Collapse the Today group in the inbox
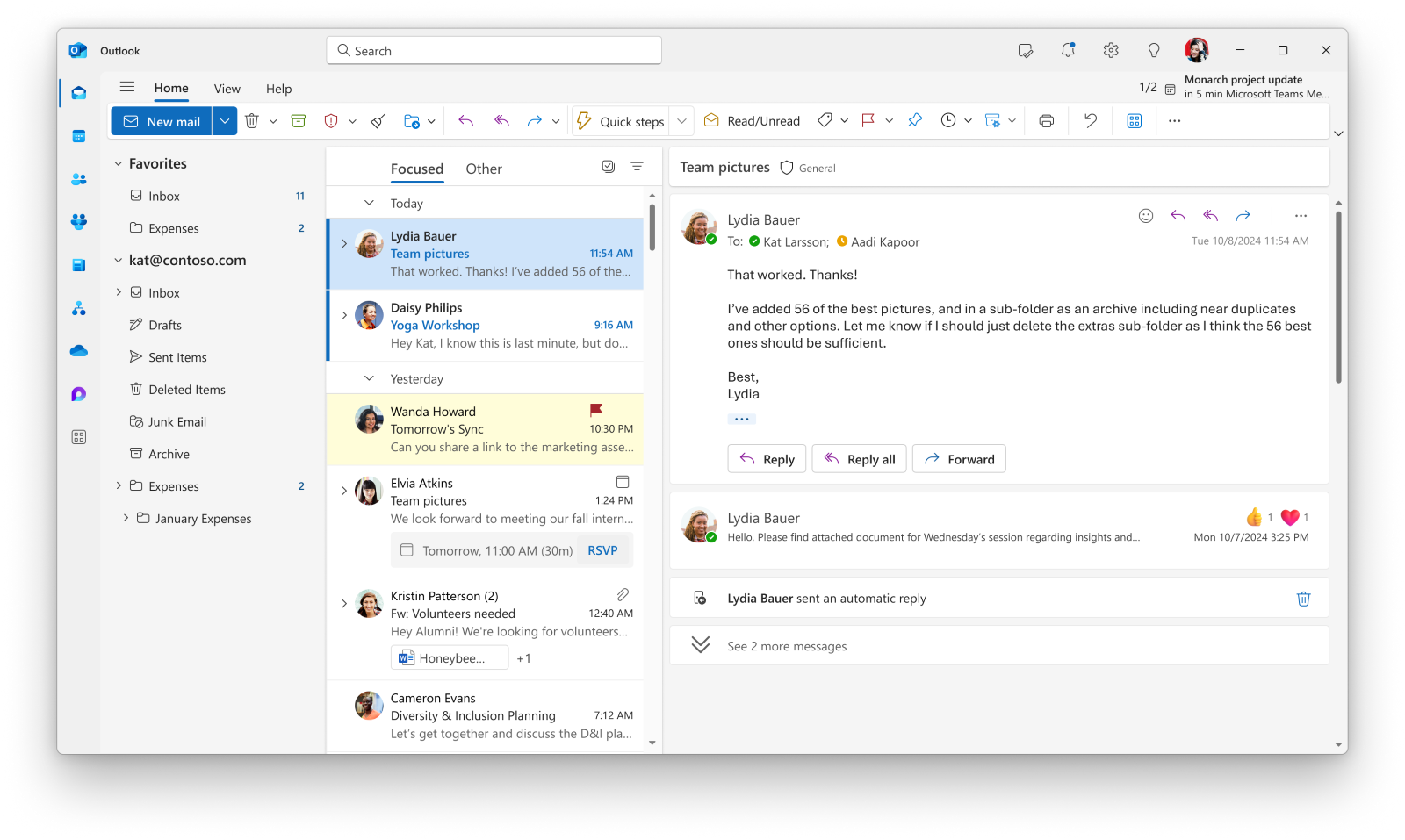Screen dimensions: 1405x840 (x=369, y=202)
